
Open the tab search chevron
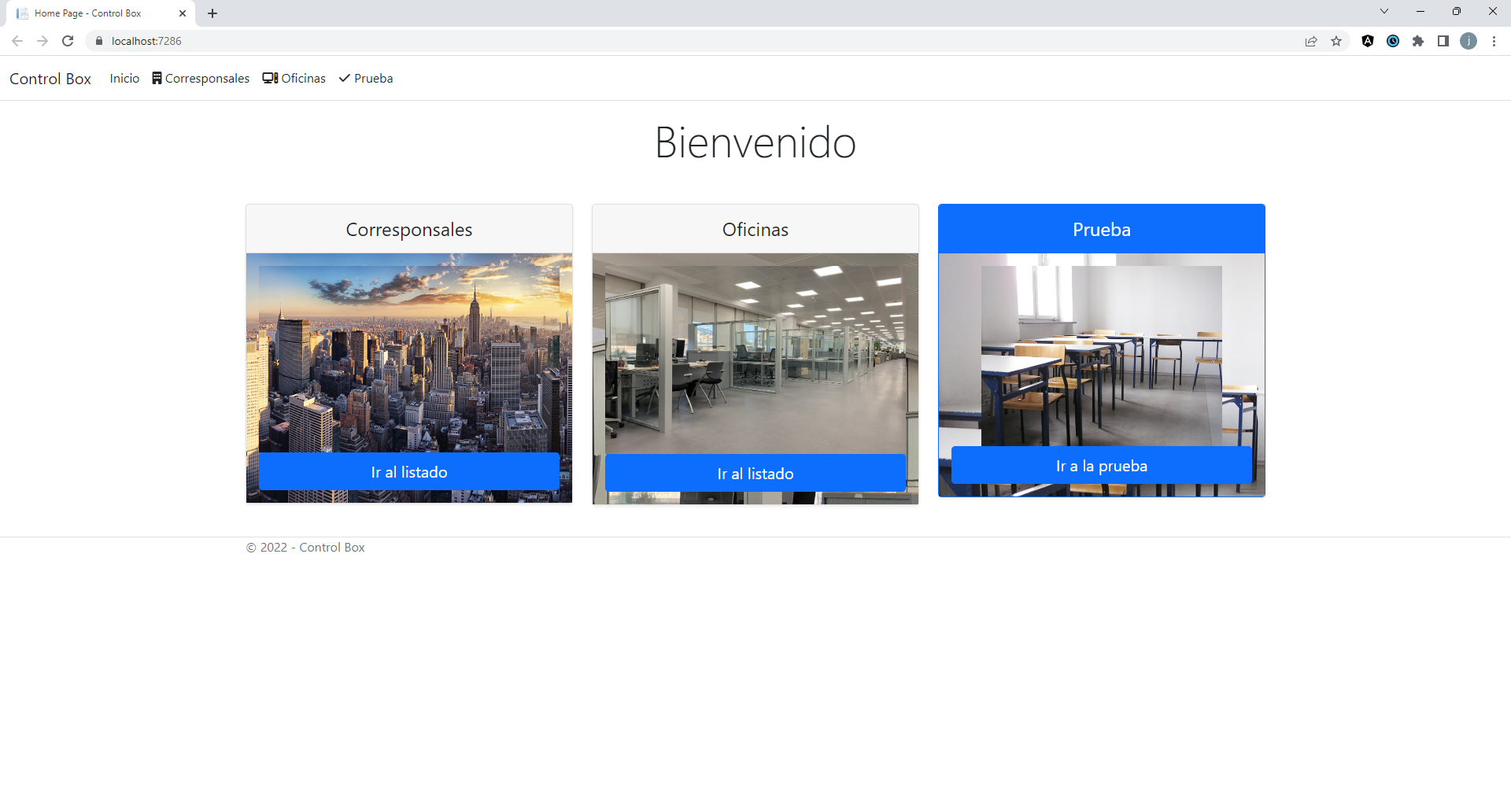[1384, 11]
